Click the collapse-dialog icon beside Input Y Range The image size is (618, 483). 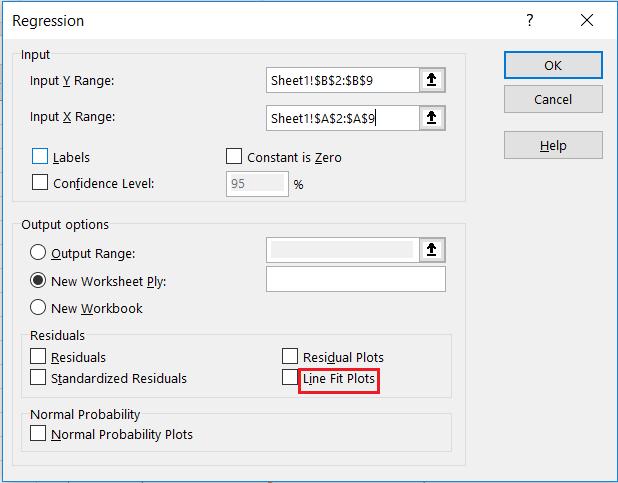[432, 80]
